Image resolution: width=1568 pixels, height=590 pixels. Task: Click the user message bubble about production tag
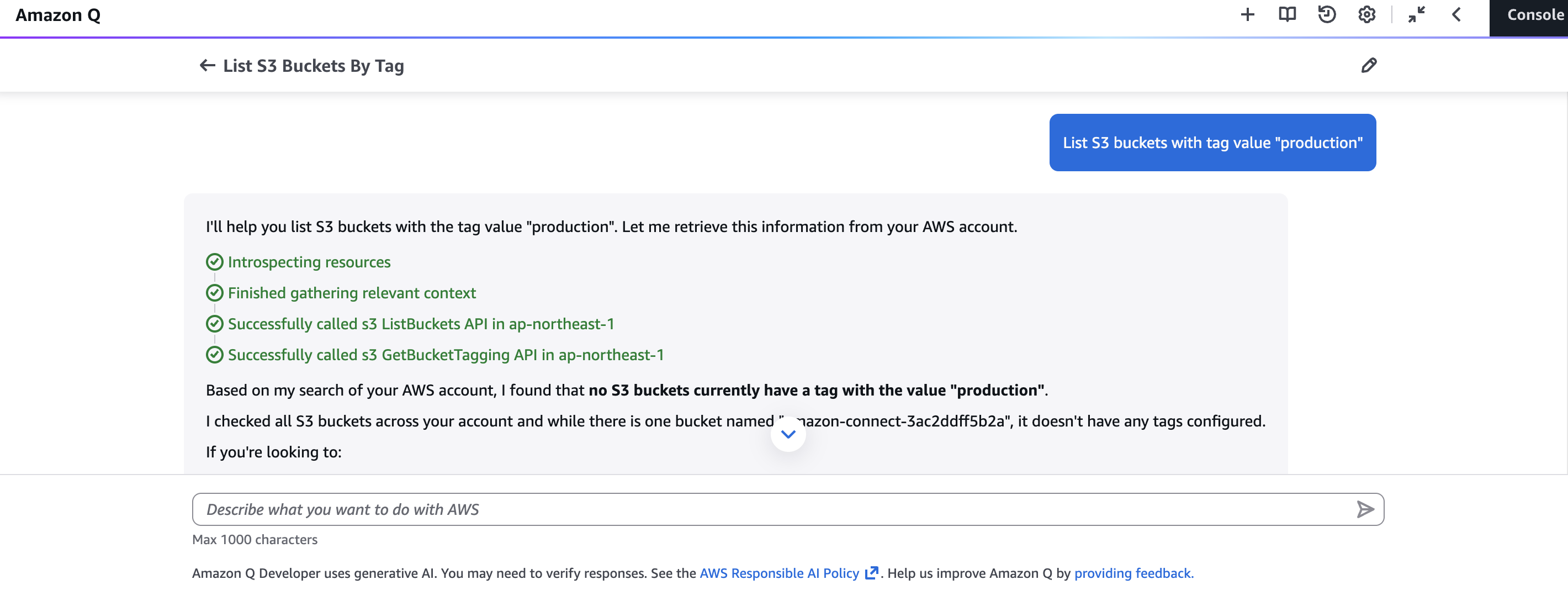point(1212,143)
